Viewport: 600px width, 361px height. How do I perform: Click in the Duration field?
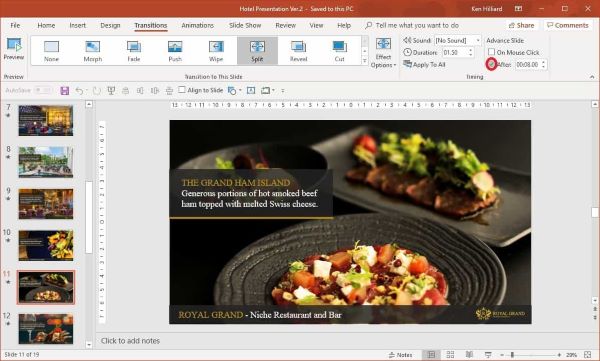pyautogui.click(x=455, y=52)
